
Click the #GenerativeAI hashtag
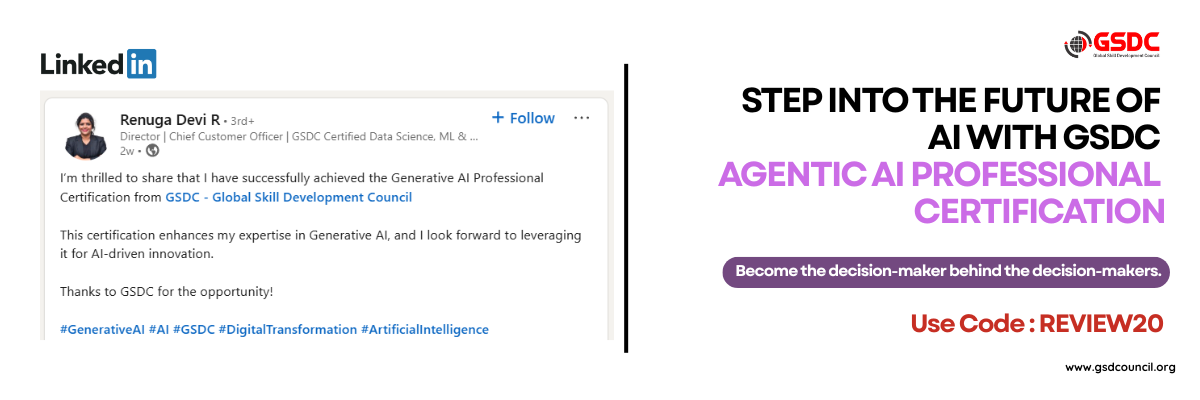[102, 329]
